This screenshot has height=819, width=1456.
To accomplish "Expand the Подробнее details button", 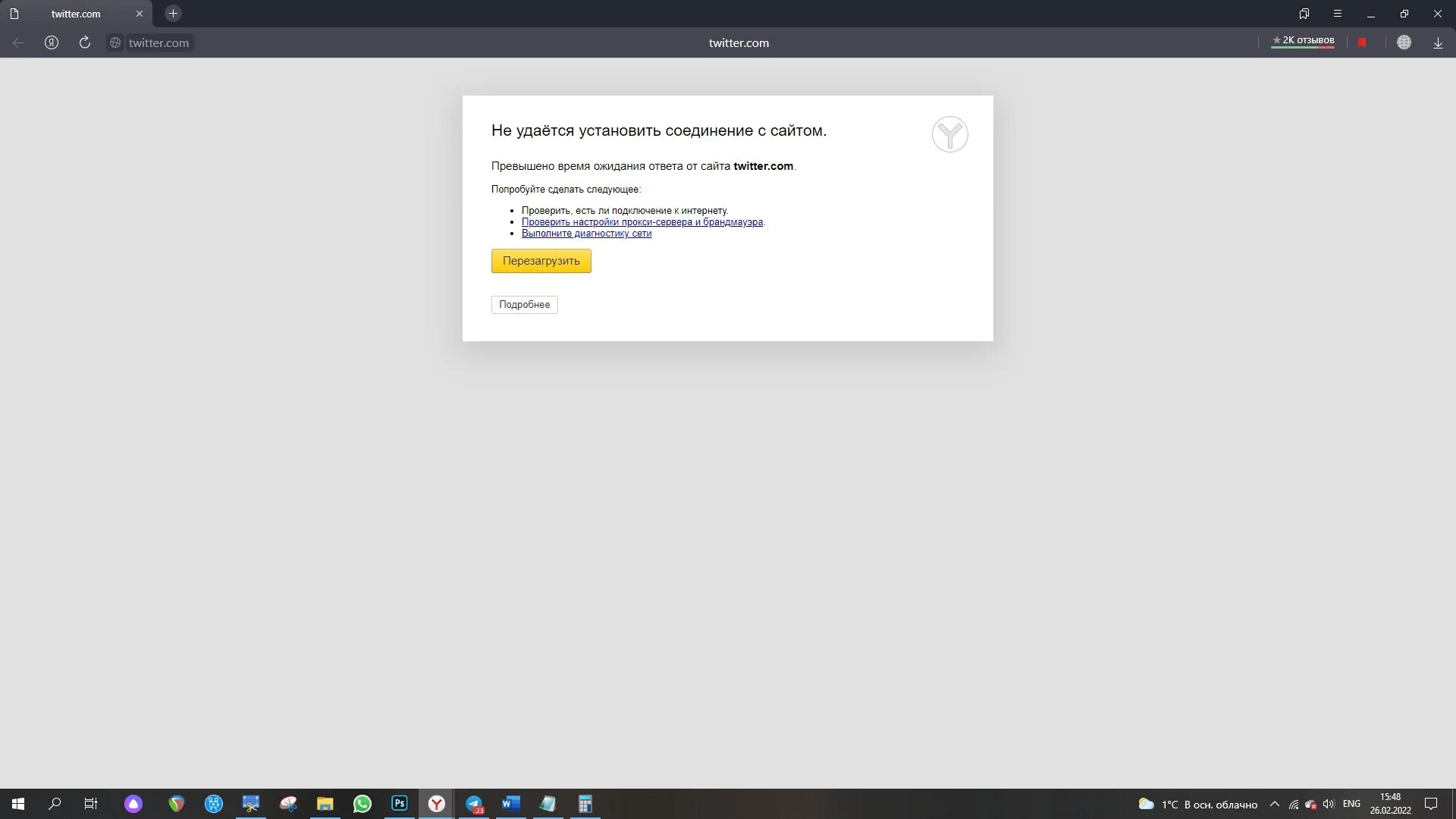I will point(524,305).
